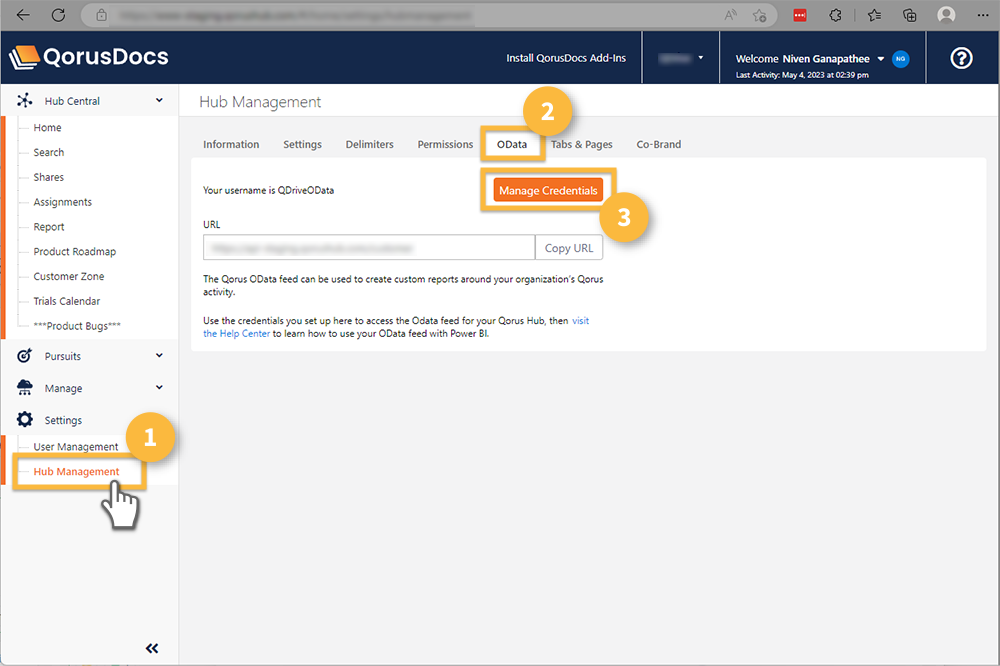1000x666 pixels.
Task: Open the browser Extensions puzzle icon
Action: [835, 15]
